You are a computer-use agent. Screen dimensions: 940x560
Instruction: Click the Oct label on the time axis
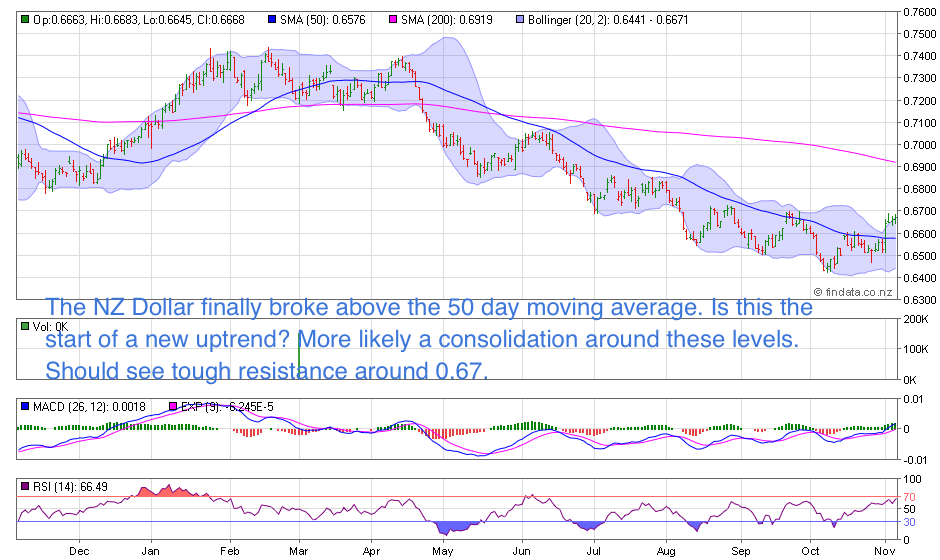pyautogui.click(x=811, y=550)
